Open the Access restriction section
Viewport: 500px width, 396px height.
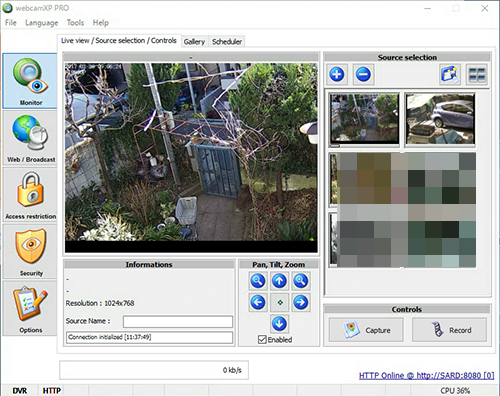pos(30,195)
